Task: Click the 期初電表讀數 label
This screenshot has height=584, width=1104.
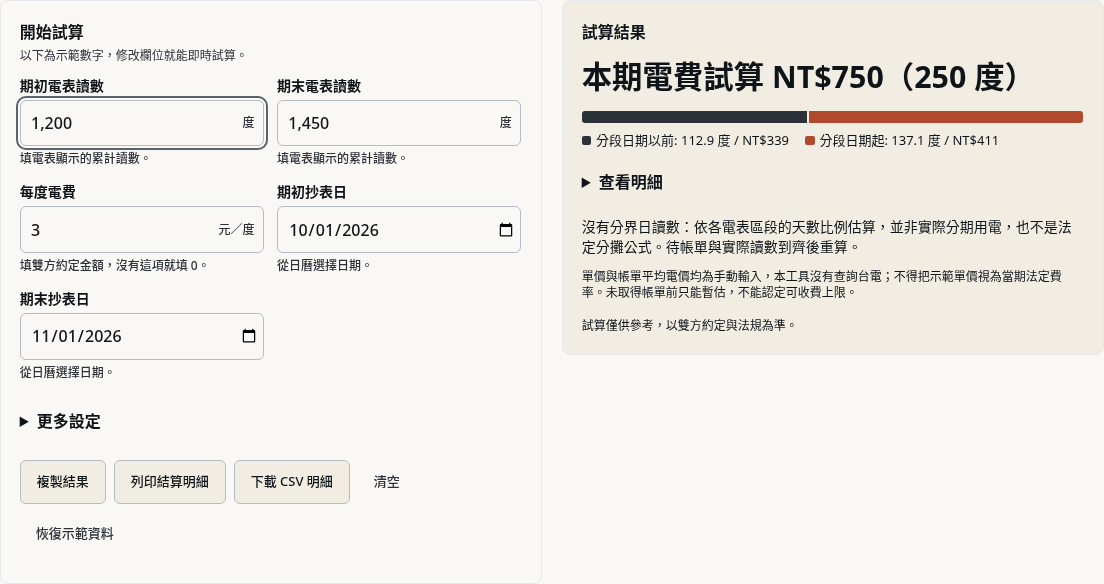Action: [x=62, y=86]
